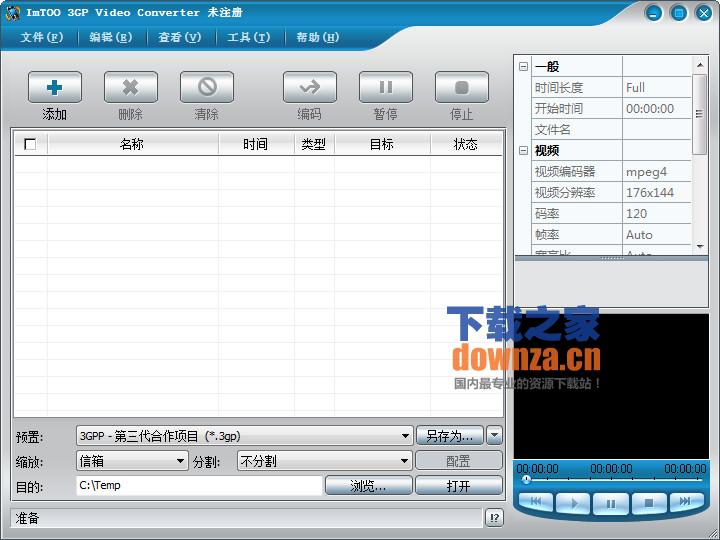Click the 浏览... (Browse) button
The width and height of the screenshot is (720, 540).
368,485
